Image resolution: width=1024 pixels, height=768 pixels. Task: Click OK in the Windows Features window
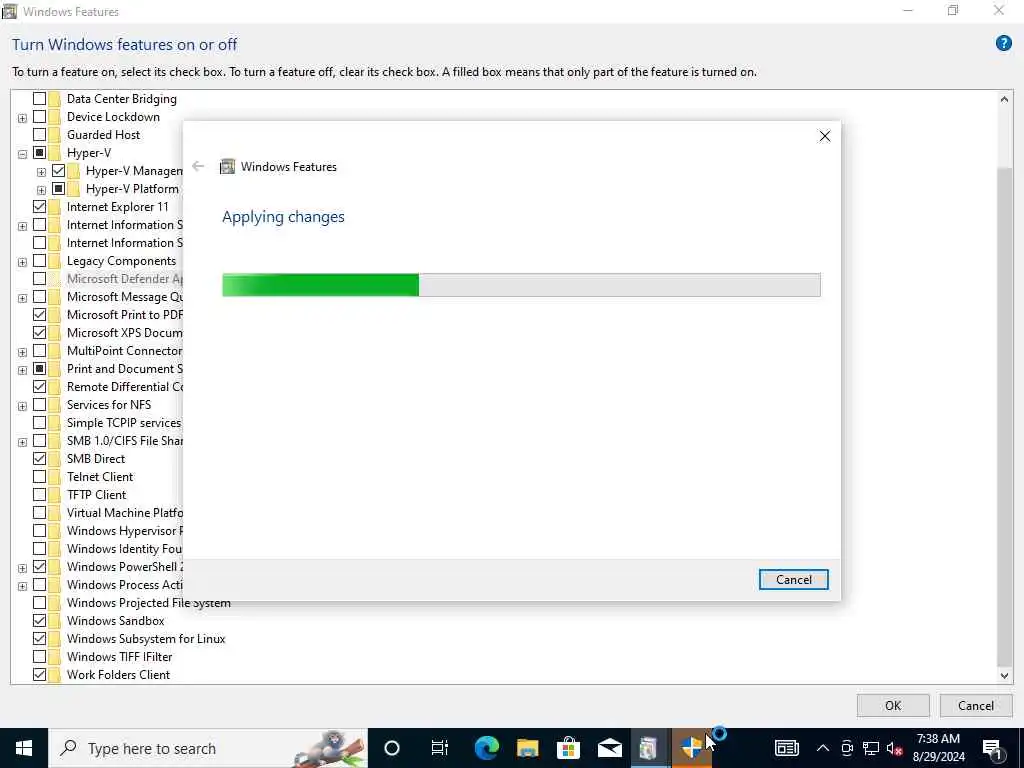point(893,705)
